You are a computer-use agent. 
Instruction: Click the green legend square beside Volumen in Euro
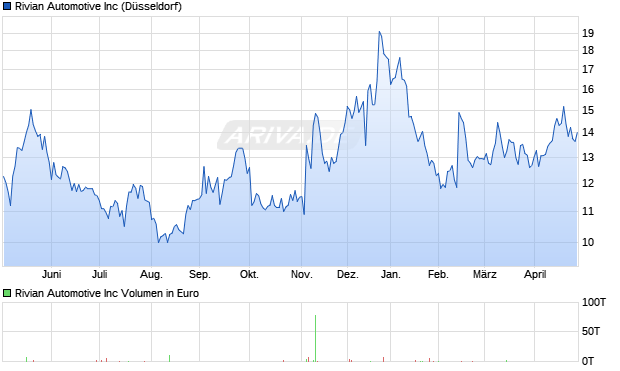[7, 293]
